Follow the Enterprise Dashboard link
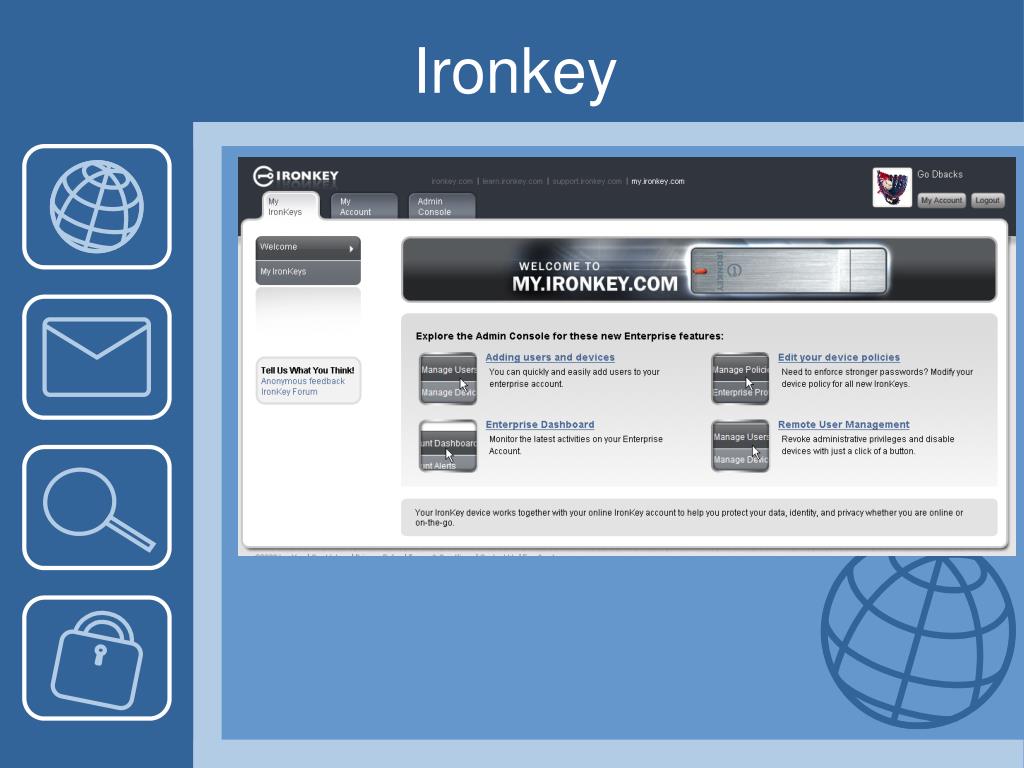The image size is (1024, 768). [539, 424]
